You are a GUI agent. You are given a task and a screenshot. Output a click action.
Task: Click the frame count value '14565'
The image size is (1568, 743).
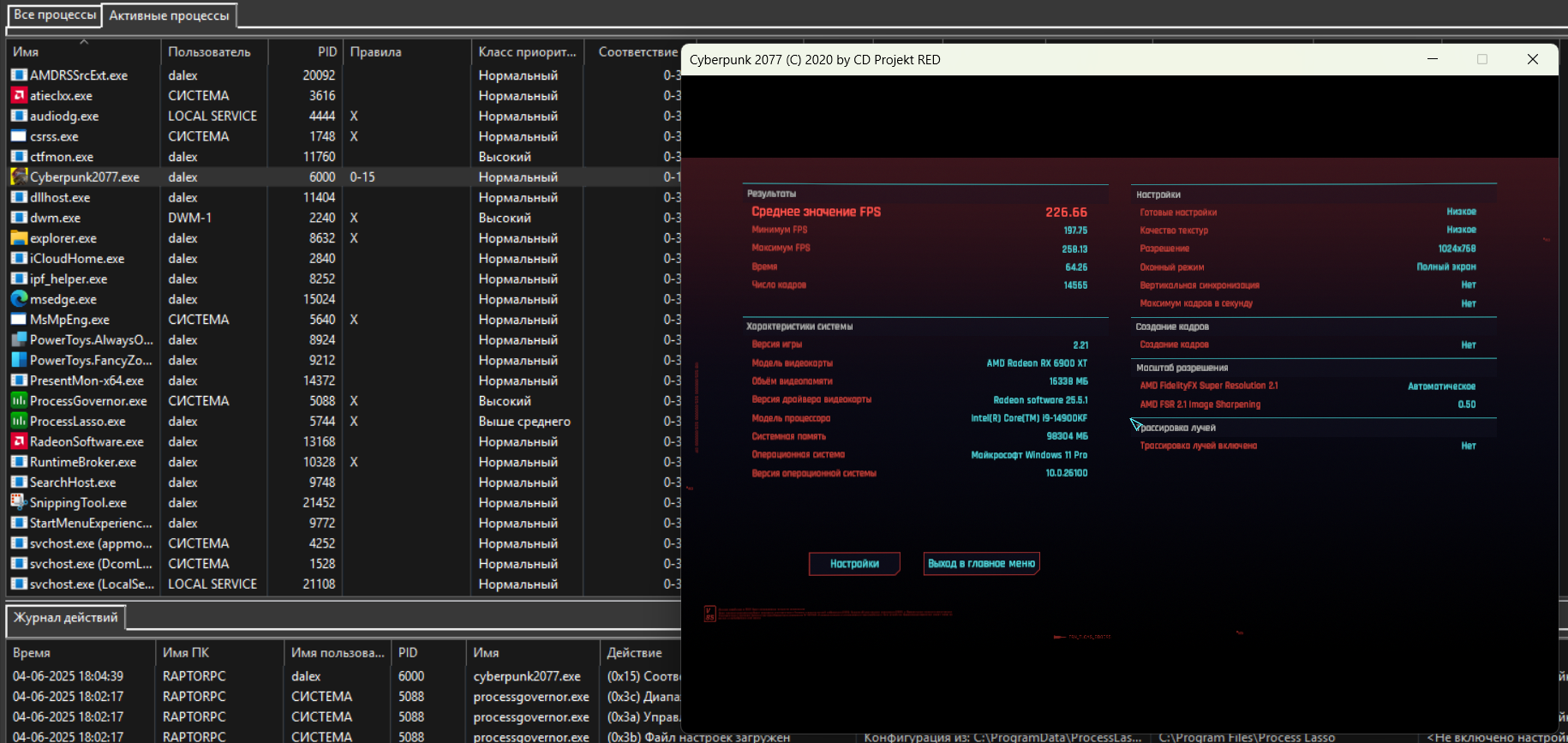click(x=1075, y=285)
